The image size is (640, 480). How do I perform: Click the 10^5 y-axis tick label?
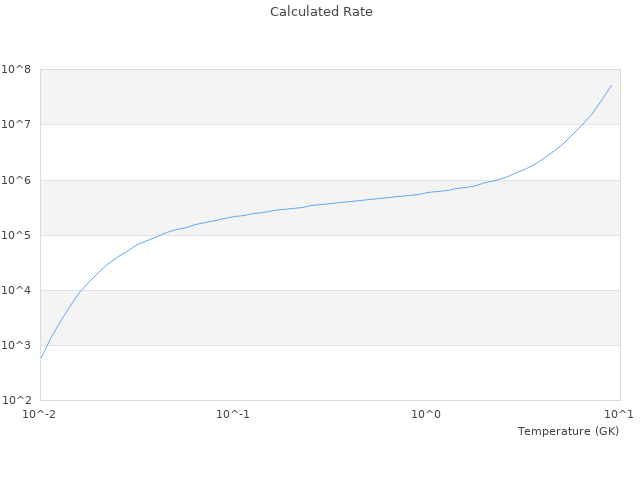[x=16, y=235]
